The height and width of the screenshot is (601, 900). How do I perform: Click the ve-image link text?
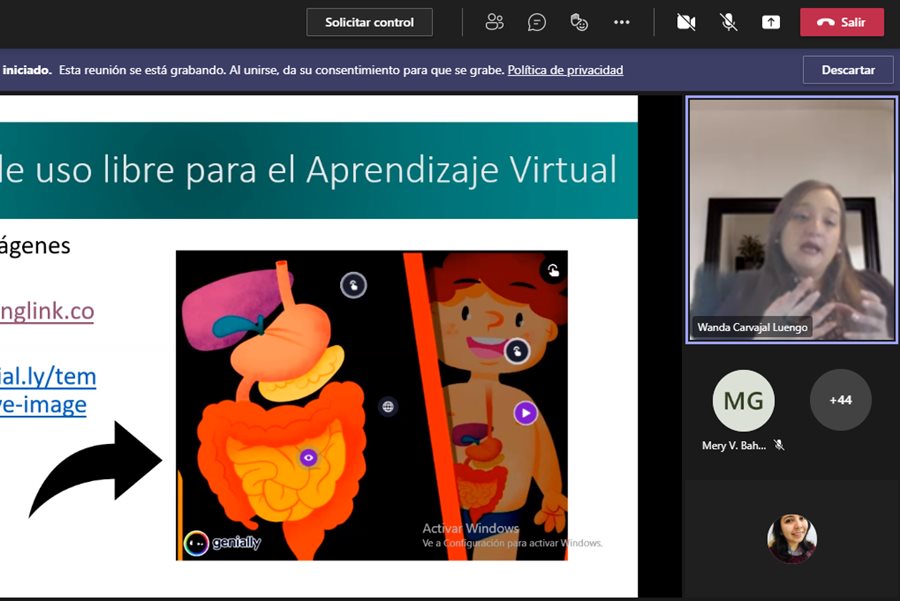(x=43, y=405)
